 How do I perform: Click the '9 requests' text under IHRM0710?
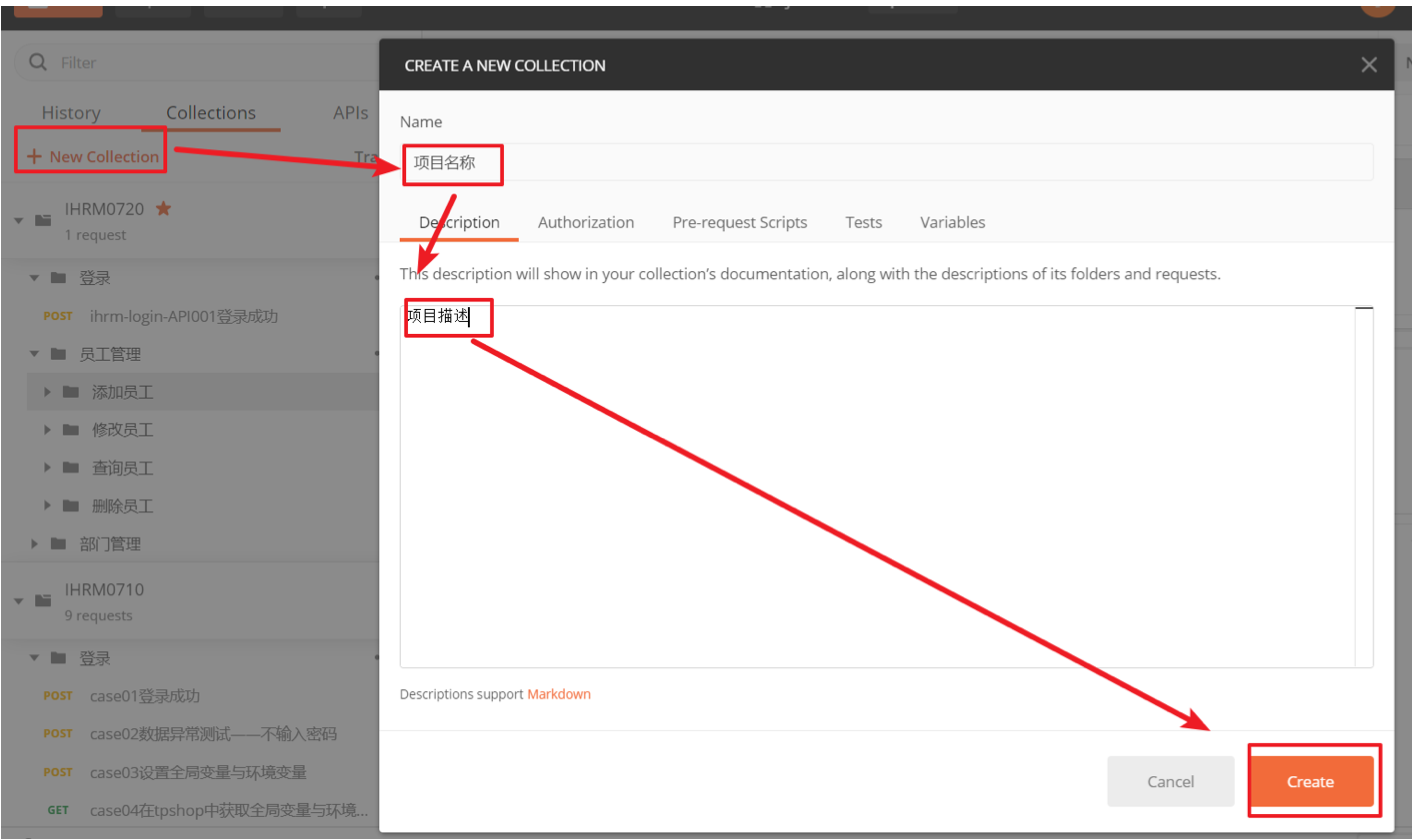(x=99, y=616)
